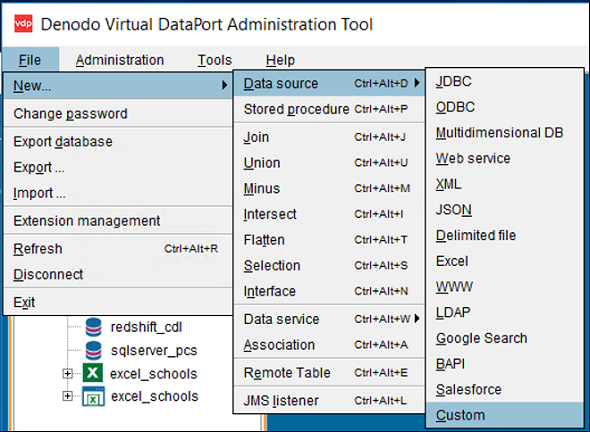Choose the Interface entry
Image resolution: width=590 pixels, height=432 pixels.
(329, 291)
